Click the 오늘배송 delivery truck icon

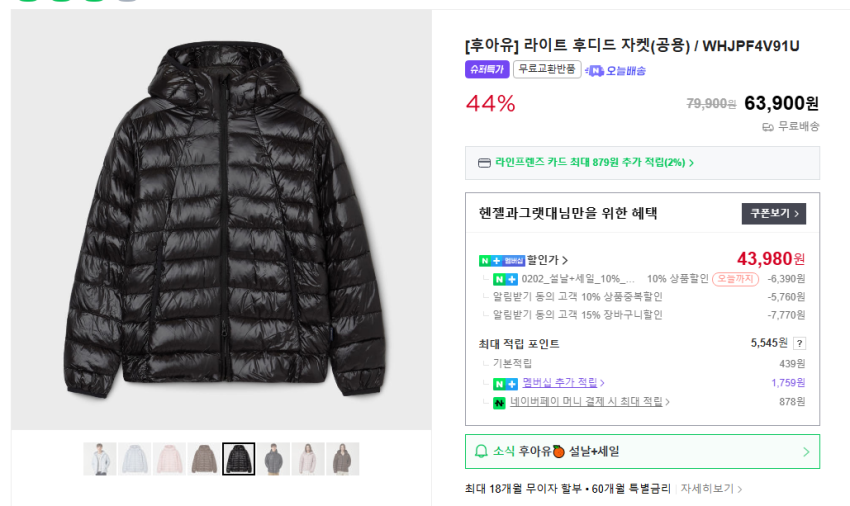594,71
